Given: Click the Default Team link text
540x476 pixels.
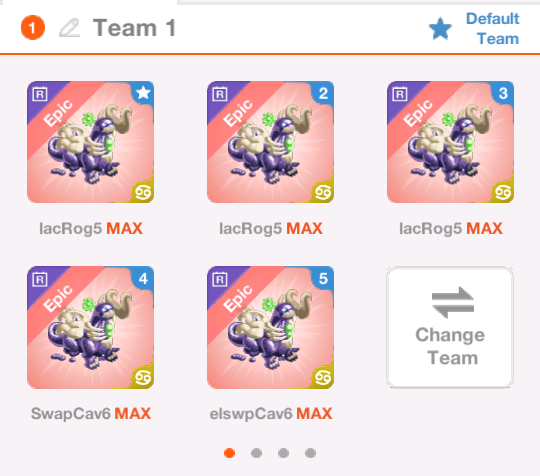Looking at the screenshot, I should 493,29.
